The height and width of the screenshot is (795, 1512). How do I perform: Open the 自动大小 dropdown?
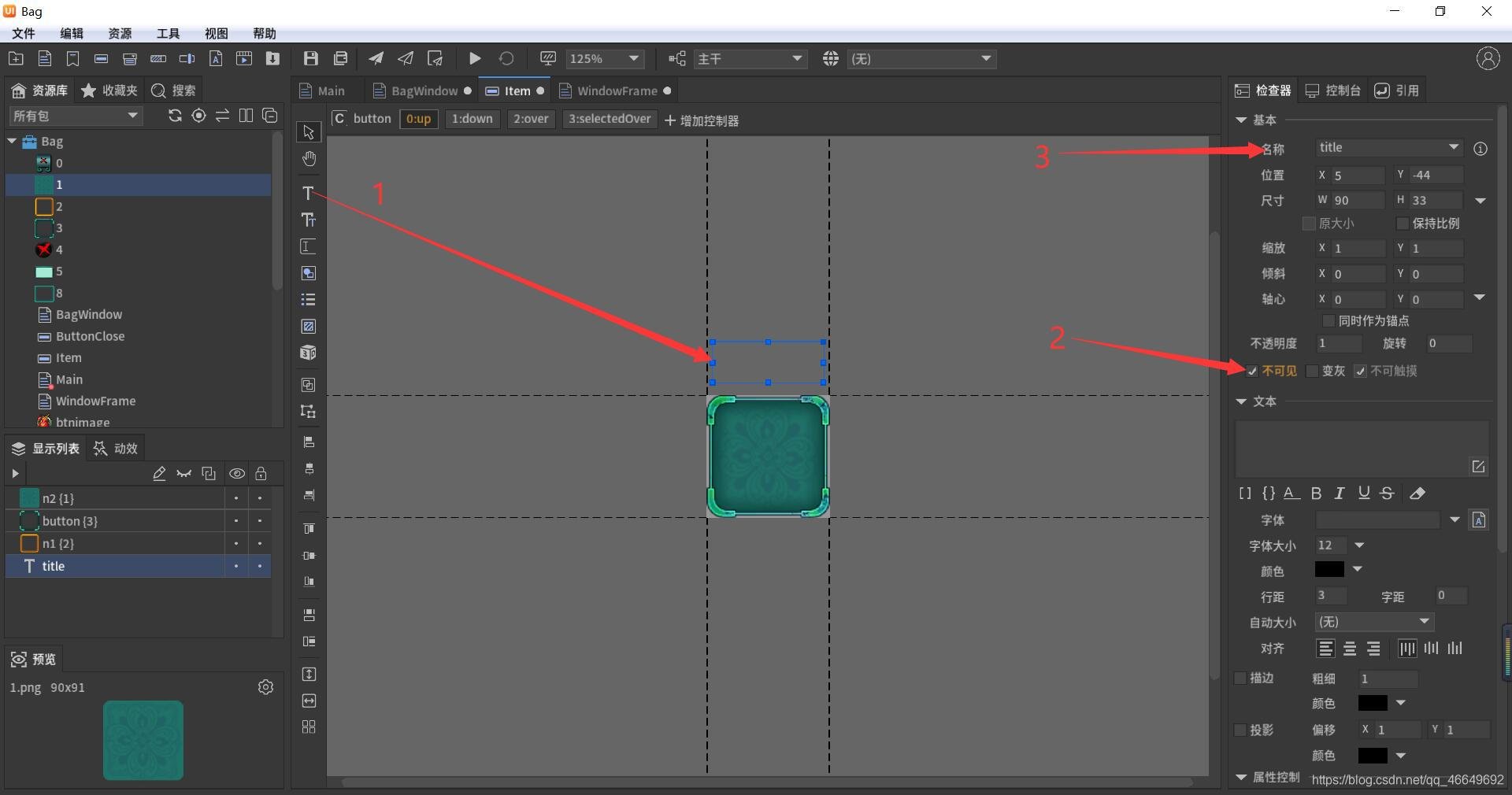[x=1374, y=622]
